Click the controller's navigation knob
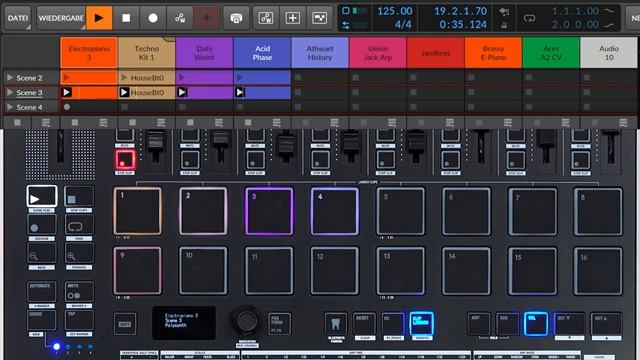 (247, 321)
